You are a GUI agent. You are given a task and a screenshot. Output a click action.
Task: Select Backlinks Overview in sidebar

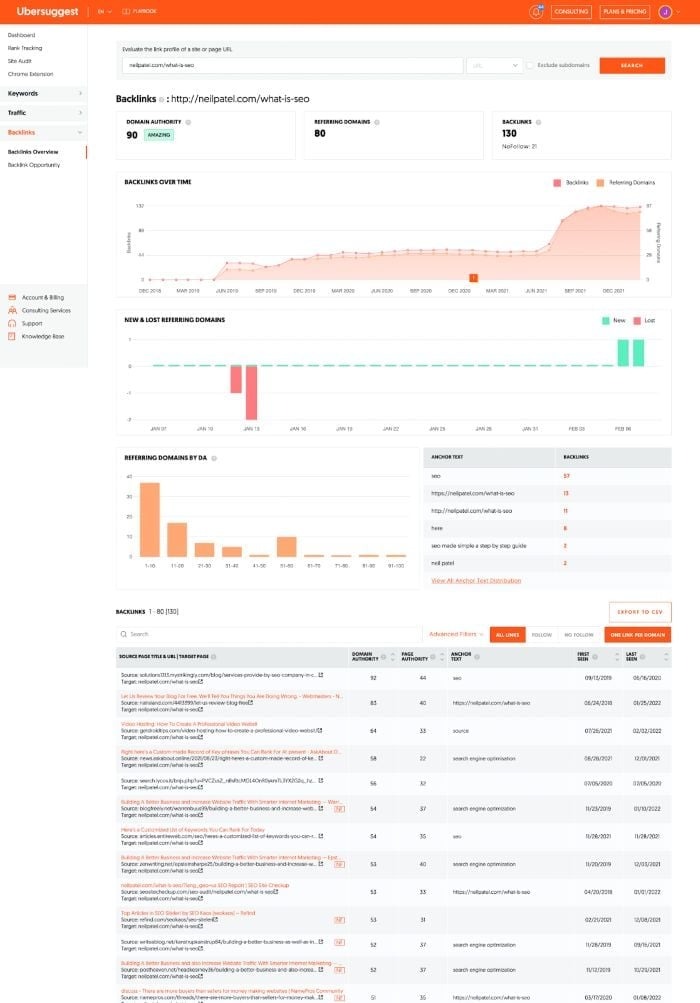pos(33,152)
